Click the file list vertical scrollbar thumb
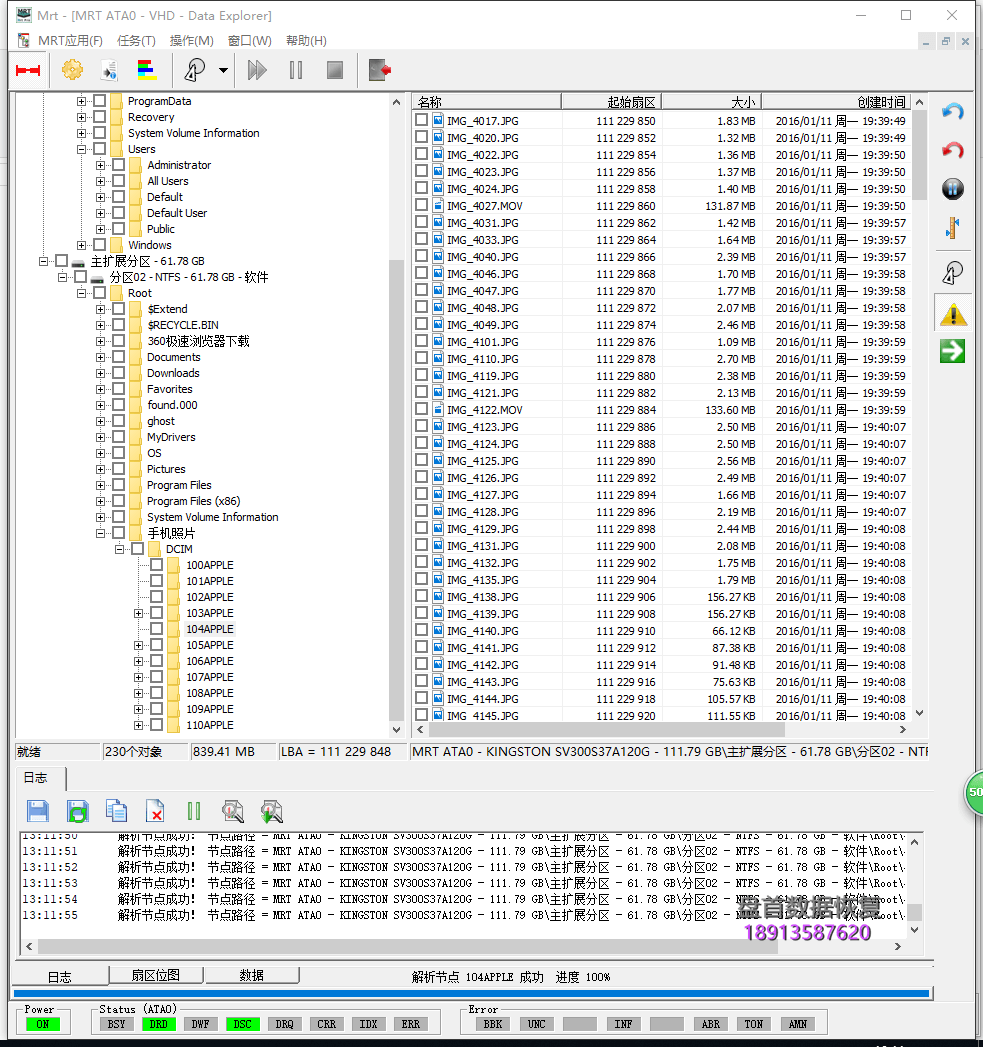Image resolution: width=983 pixels, height=1047 pixels. click(920, 155)
